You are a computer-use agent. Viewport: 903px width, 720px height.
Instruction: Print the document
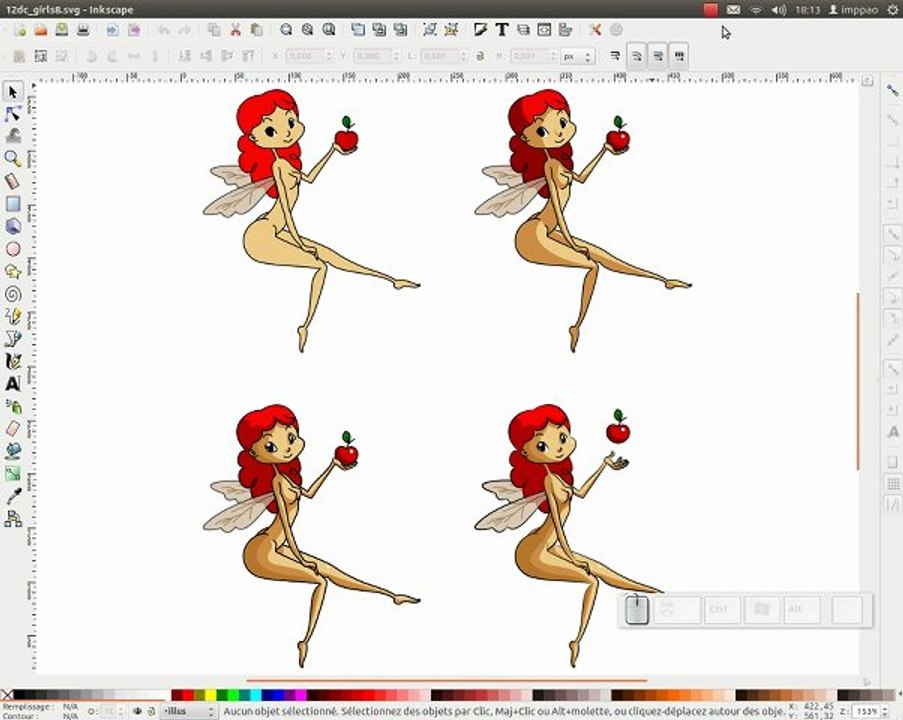coord(83,30)
